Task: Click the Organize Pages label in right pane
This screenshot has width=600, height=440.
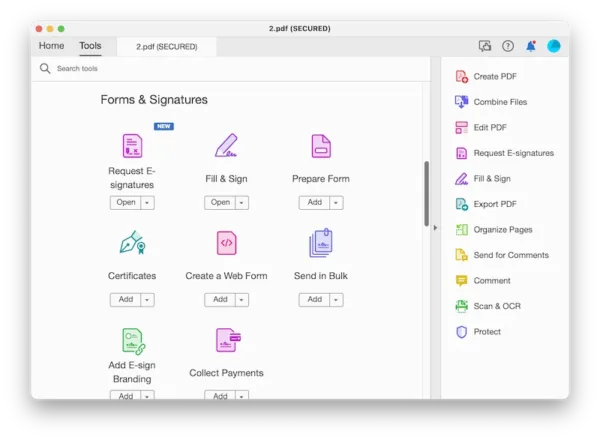Action: (503, 230)
